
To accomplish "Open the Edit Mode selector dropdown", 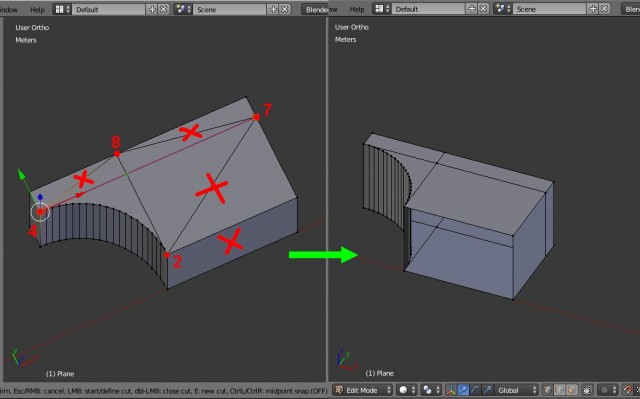I will tap(363, 390).
